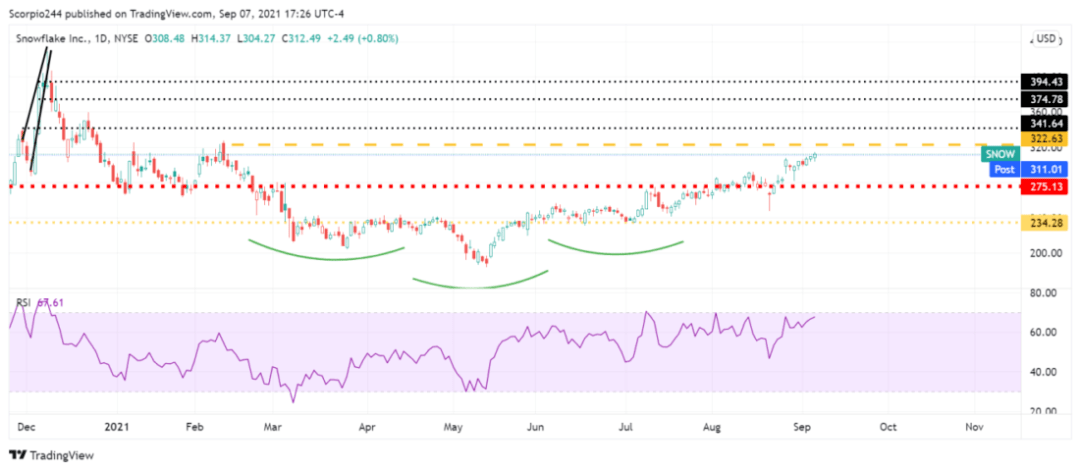Click the RSI 80.00 scale value
Screen dimensions: 1080x471
1043,293
